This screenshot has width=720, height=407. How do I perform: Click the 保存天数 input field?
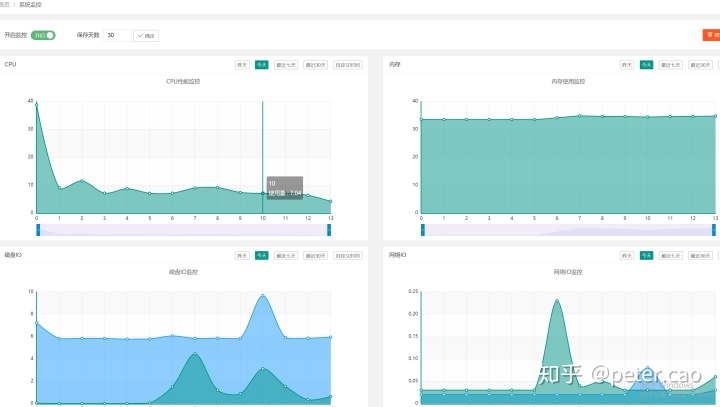pos(116,35)
